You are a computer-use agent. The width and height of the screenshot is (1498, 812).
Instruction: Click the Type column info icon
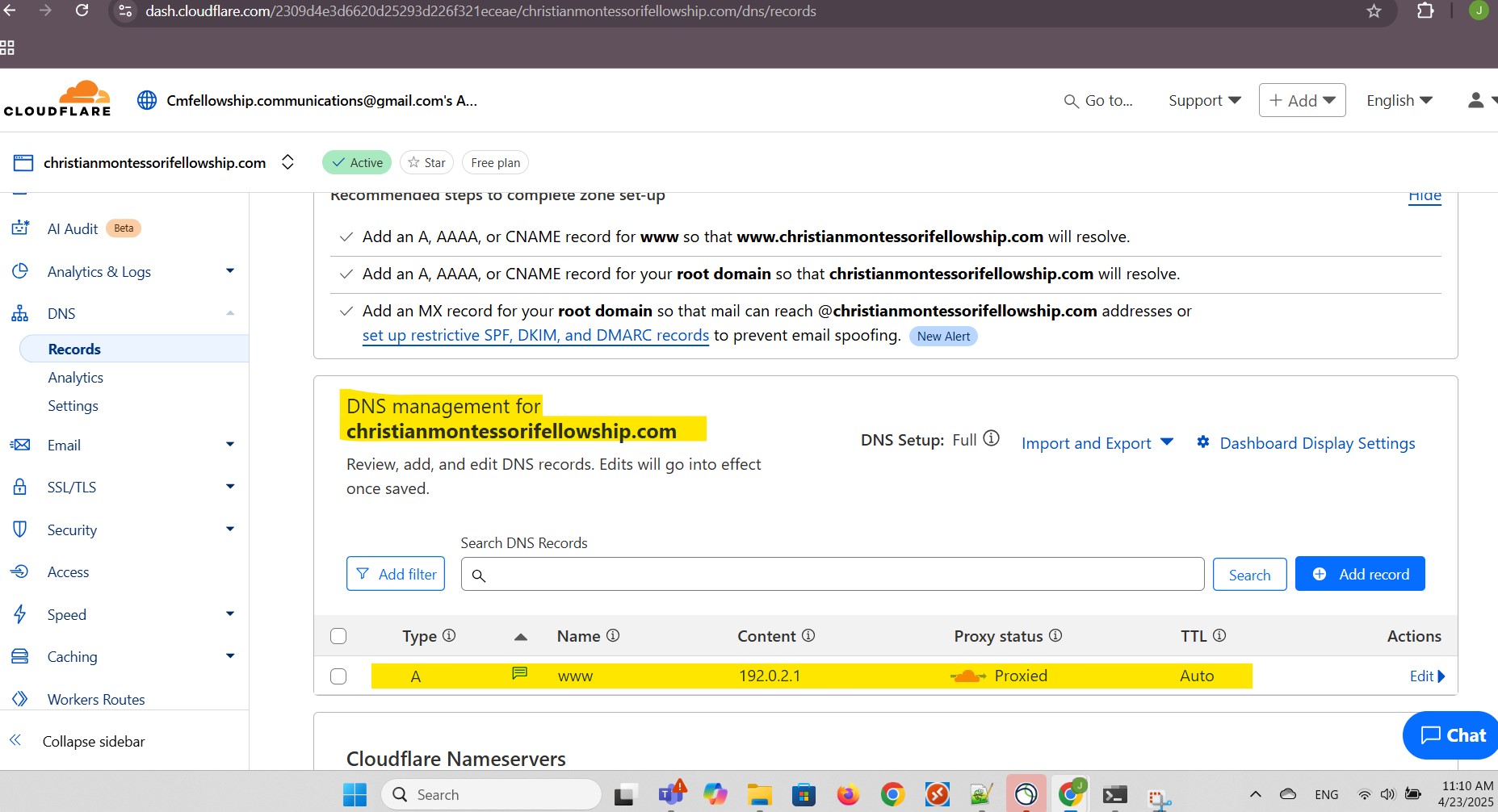(x=449, y=635)
